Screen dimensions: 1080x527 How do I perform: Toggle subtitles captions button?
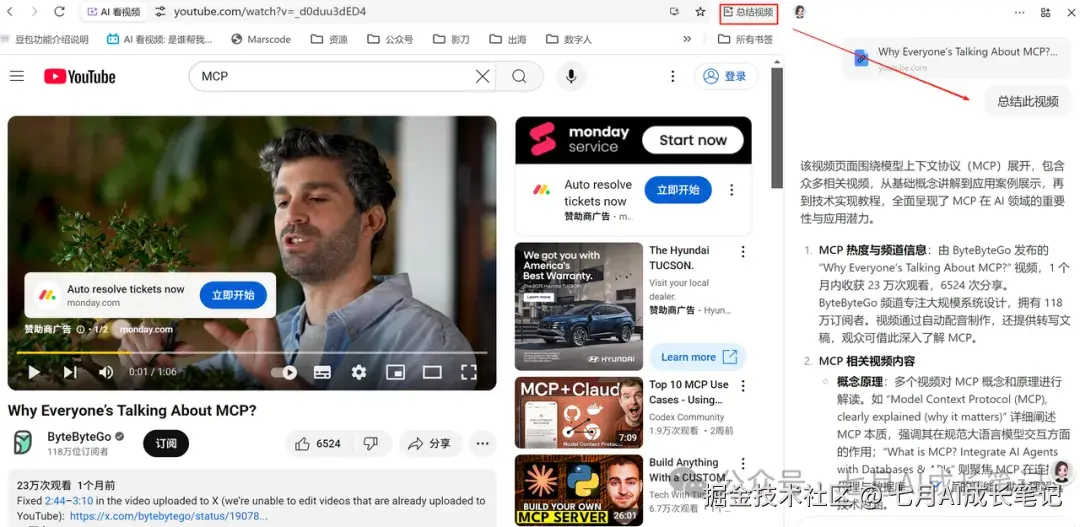coord(322,373)
